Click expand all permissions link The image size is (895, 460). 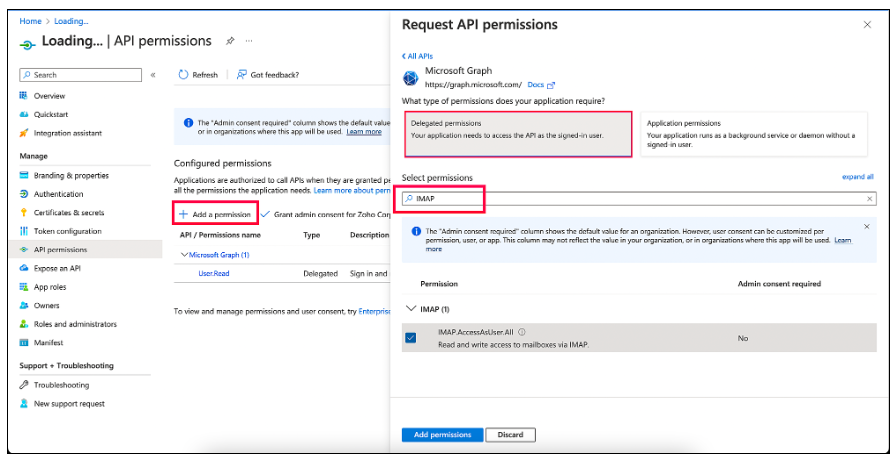[x=858, y=177]
